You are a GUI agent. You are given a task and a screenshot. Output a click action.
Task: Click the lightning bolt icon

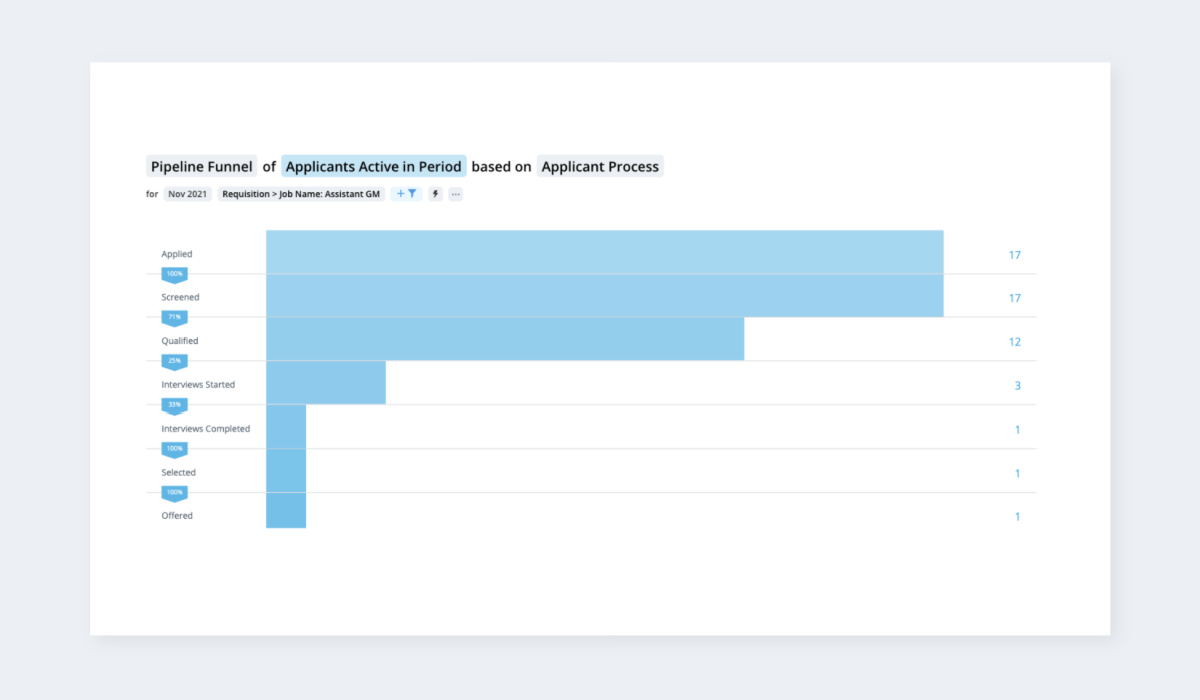click(x=435, y=194)
